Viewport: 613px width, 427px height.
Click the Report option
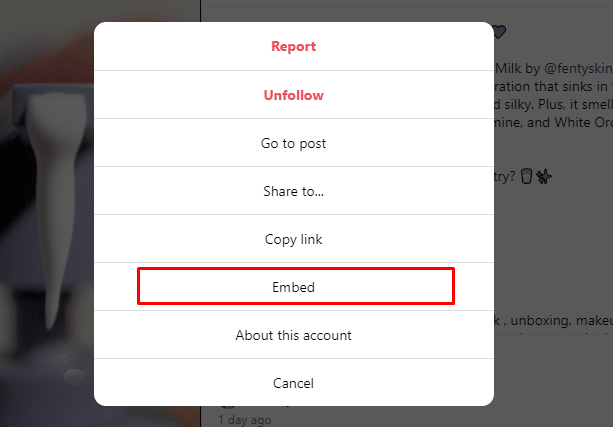293,47
